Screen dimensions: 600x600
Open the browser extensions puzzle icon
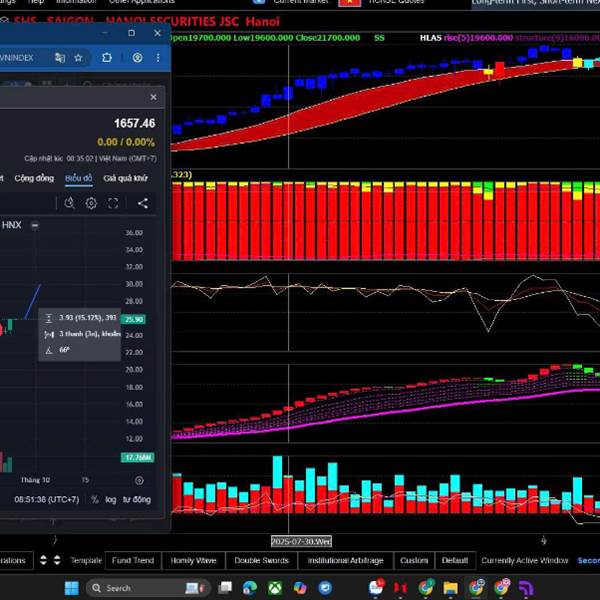point(107,58)
